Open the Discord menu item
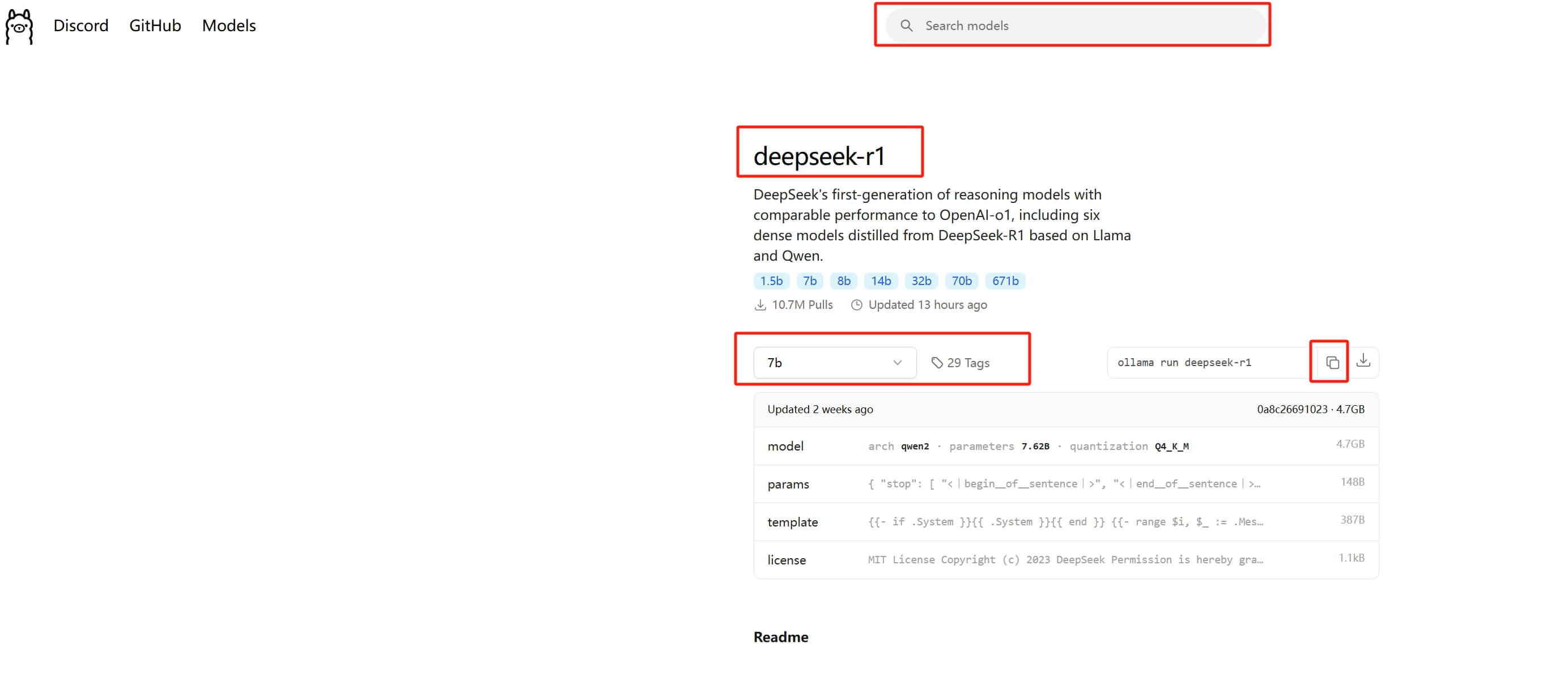Screen dimensions: 1568x684 (81, 26)
